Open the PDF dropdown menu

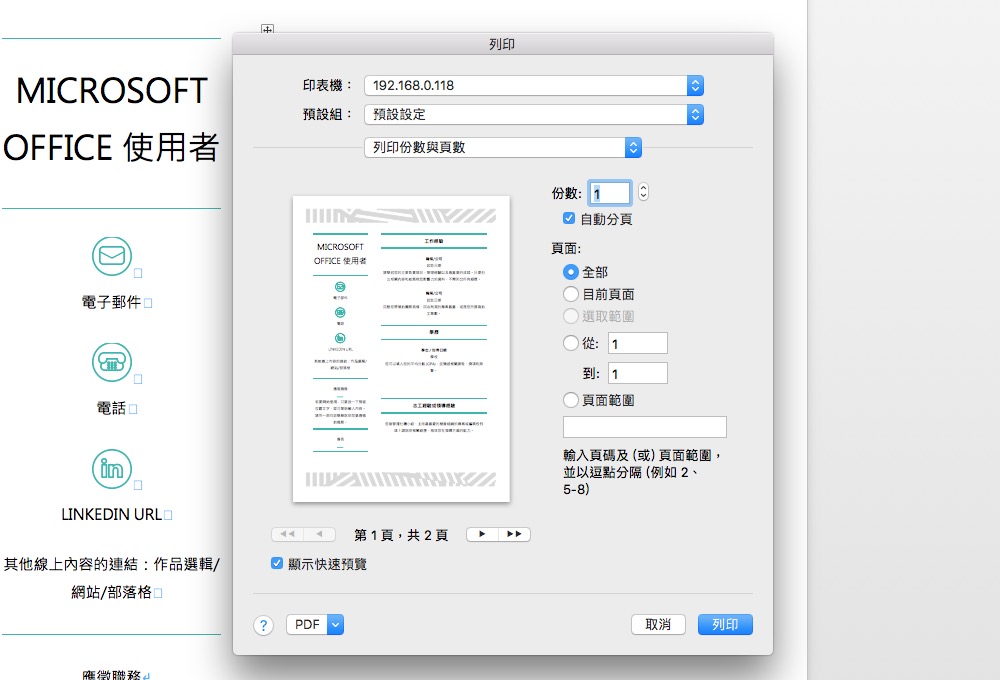point(315,625)
